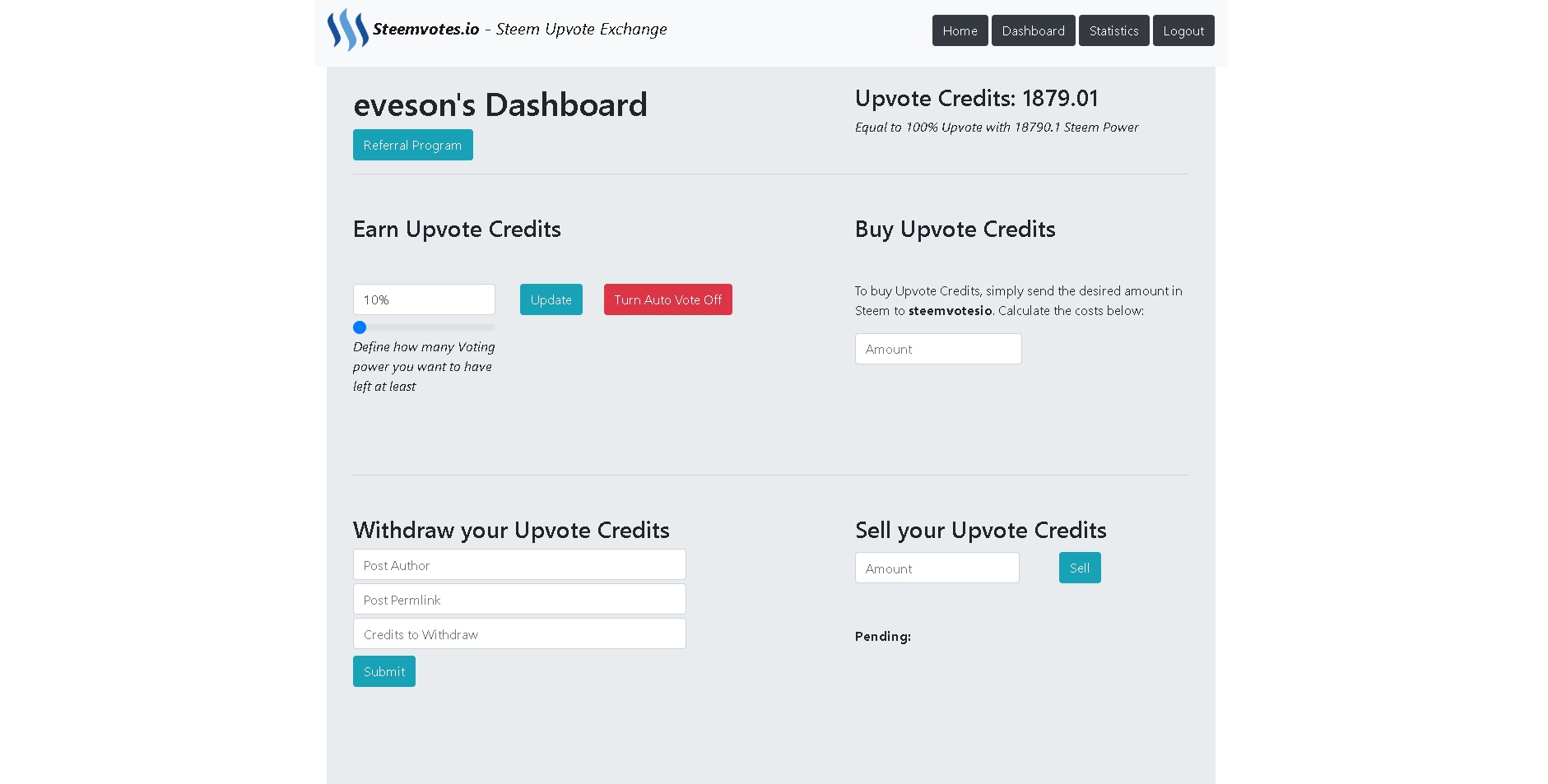The image size is (1548, 784).
Task: Select the 'steemvotesio' account name text
Action: pyautogui.click(x=950, y=311)
